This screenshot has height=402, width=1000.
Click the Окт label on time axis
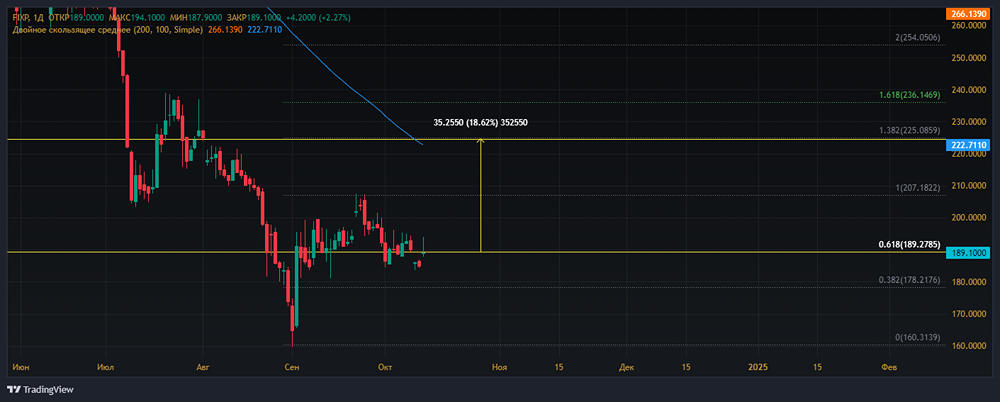pyautogui.click(x=385, y=367)
